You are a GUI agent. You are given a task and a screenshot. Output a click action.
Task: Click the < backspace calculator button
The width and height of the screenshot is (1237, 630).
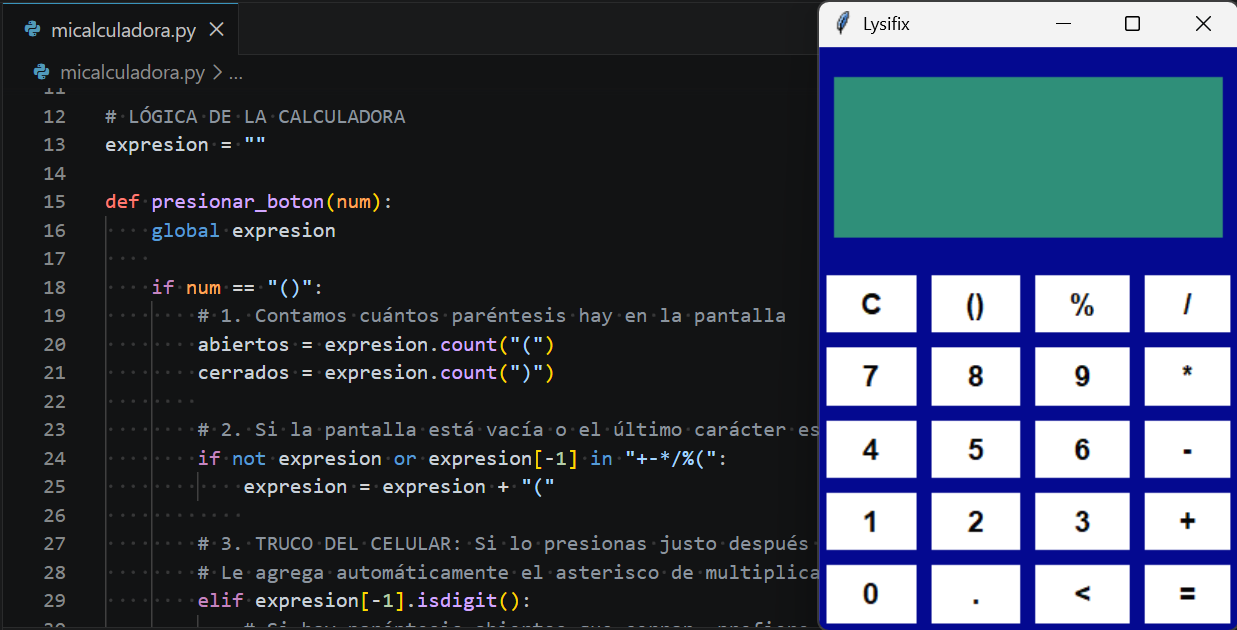[1082, 593]
